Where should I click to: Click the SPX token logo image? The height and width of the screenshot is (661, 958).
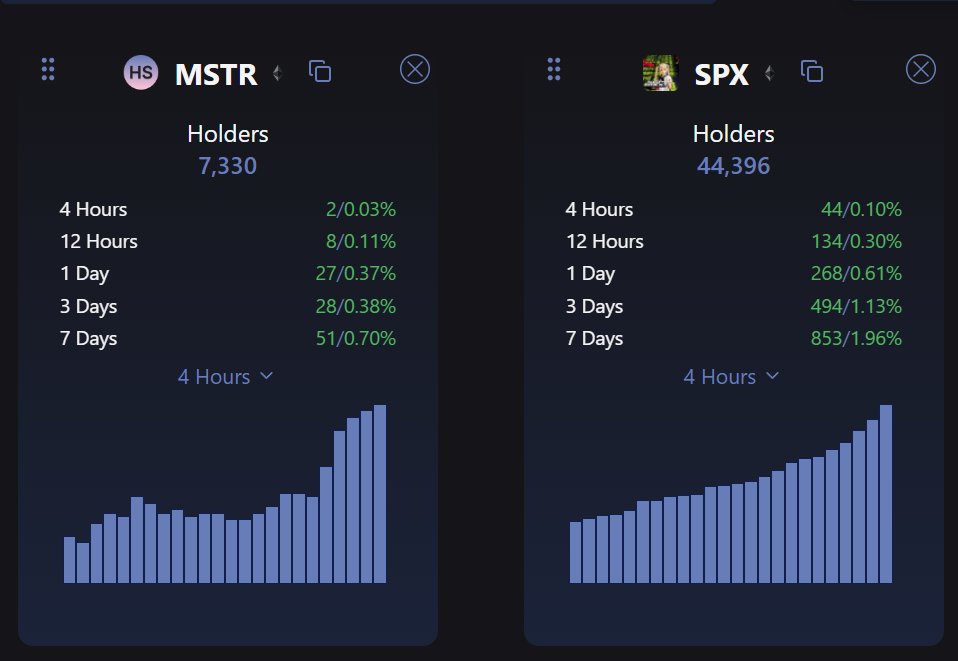point(660,73)
